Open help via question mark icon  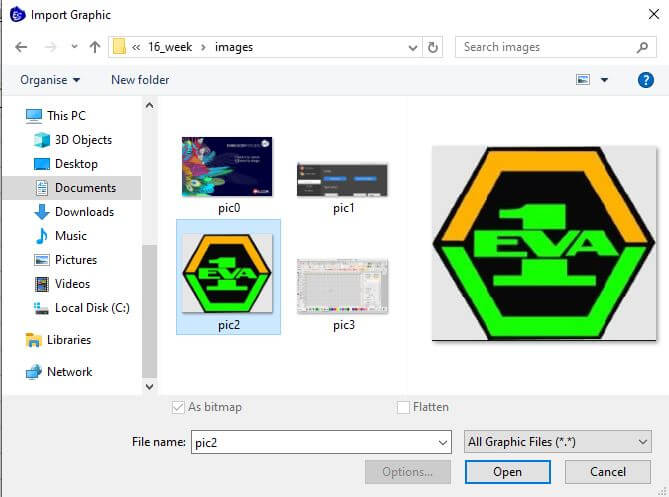tap(646, 80)
